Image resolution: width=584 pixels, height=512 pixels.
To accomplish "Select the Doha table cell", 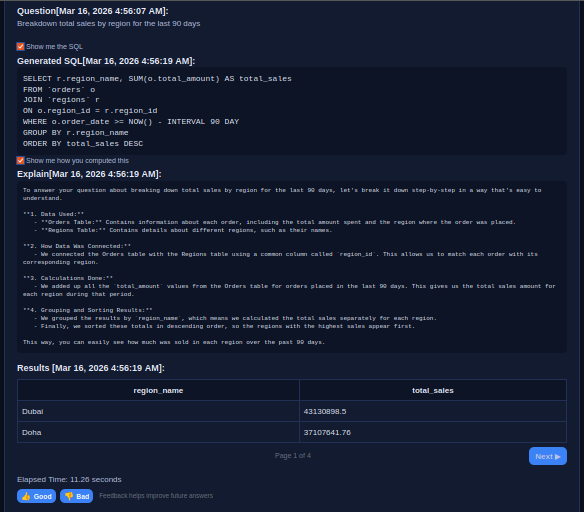I will click(x=158, y=432).
